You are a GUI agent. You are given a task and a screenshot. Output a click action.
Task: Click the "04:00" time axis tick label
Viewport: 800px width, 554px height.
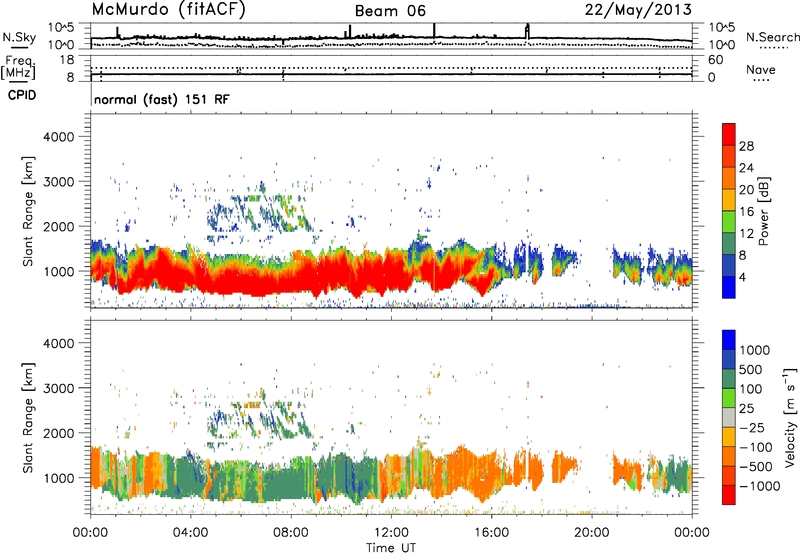pyautogui.click(x=190, y=533)
